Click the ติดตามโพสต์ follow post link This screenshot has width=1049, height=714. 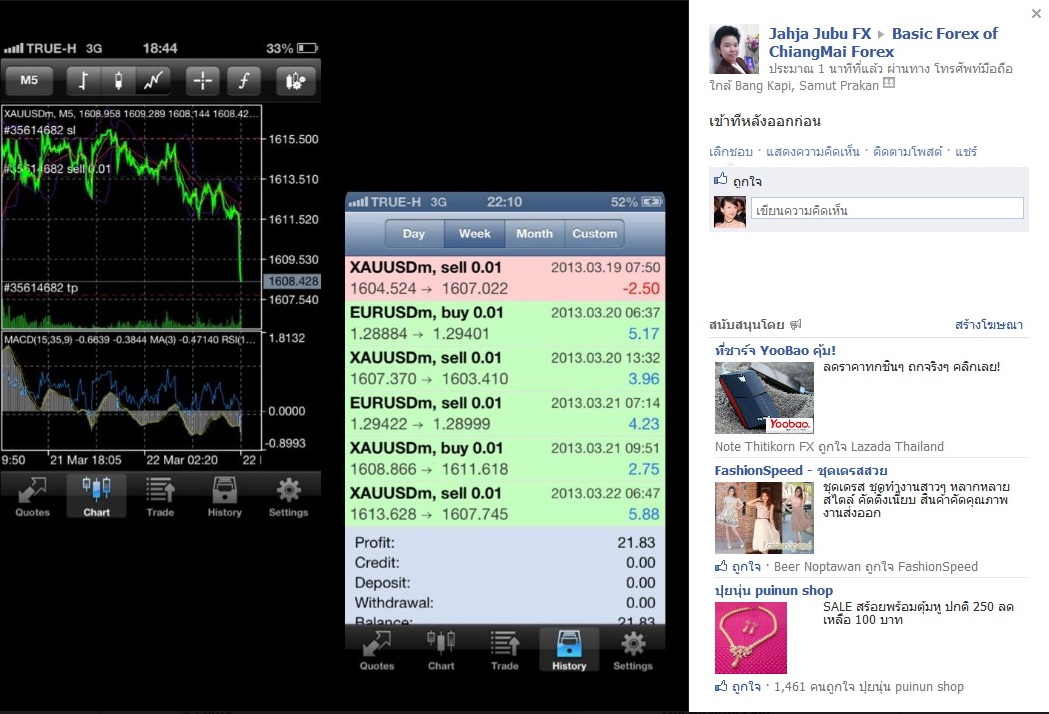point(907,152)
